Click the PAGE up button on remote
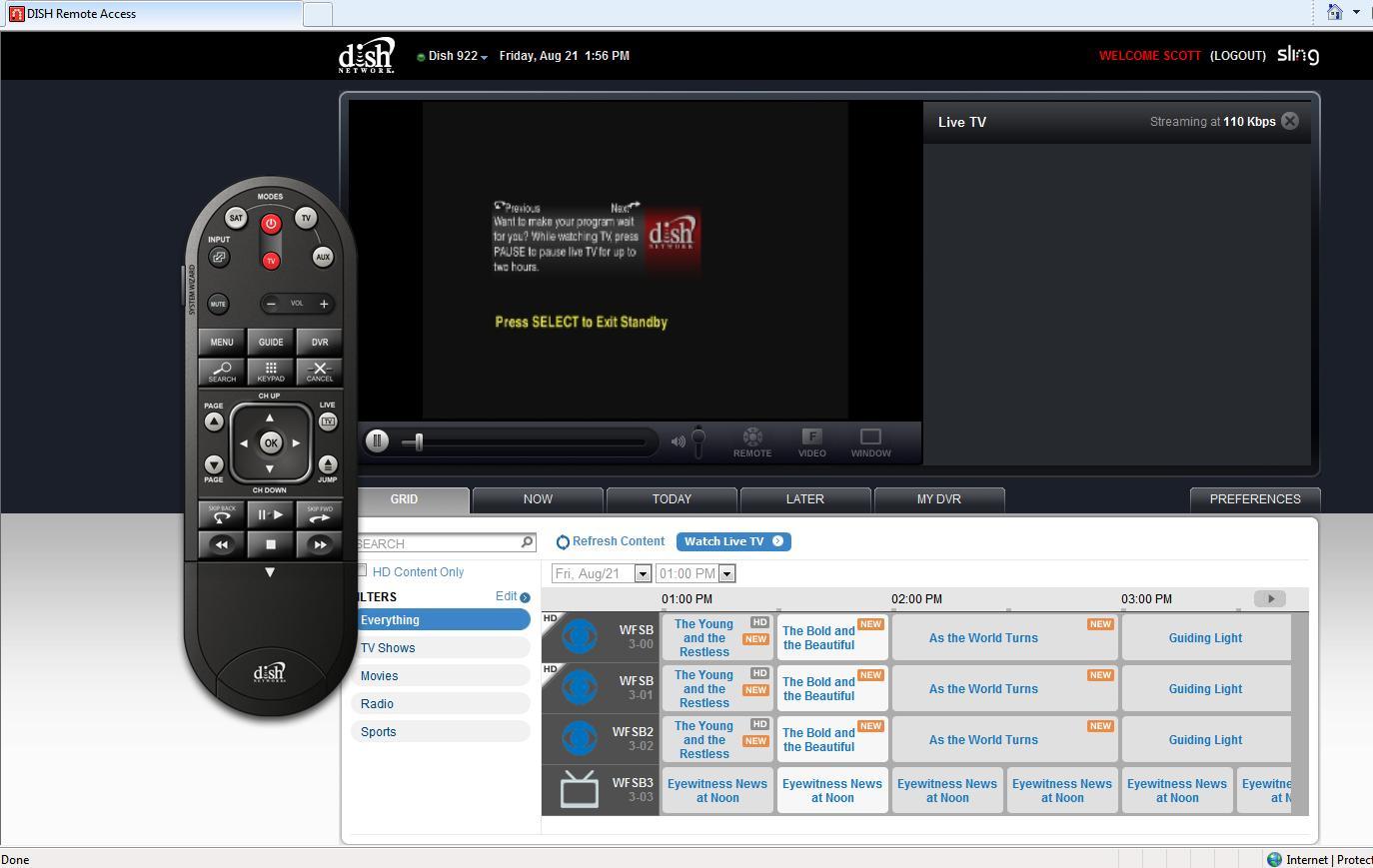This screenshot has height=868, width=1373. tap(214, 422)
